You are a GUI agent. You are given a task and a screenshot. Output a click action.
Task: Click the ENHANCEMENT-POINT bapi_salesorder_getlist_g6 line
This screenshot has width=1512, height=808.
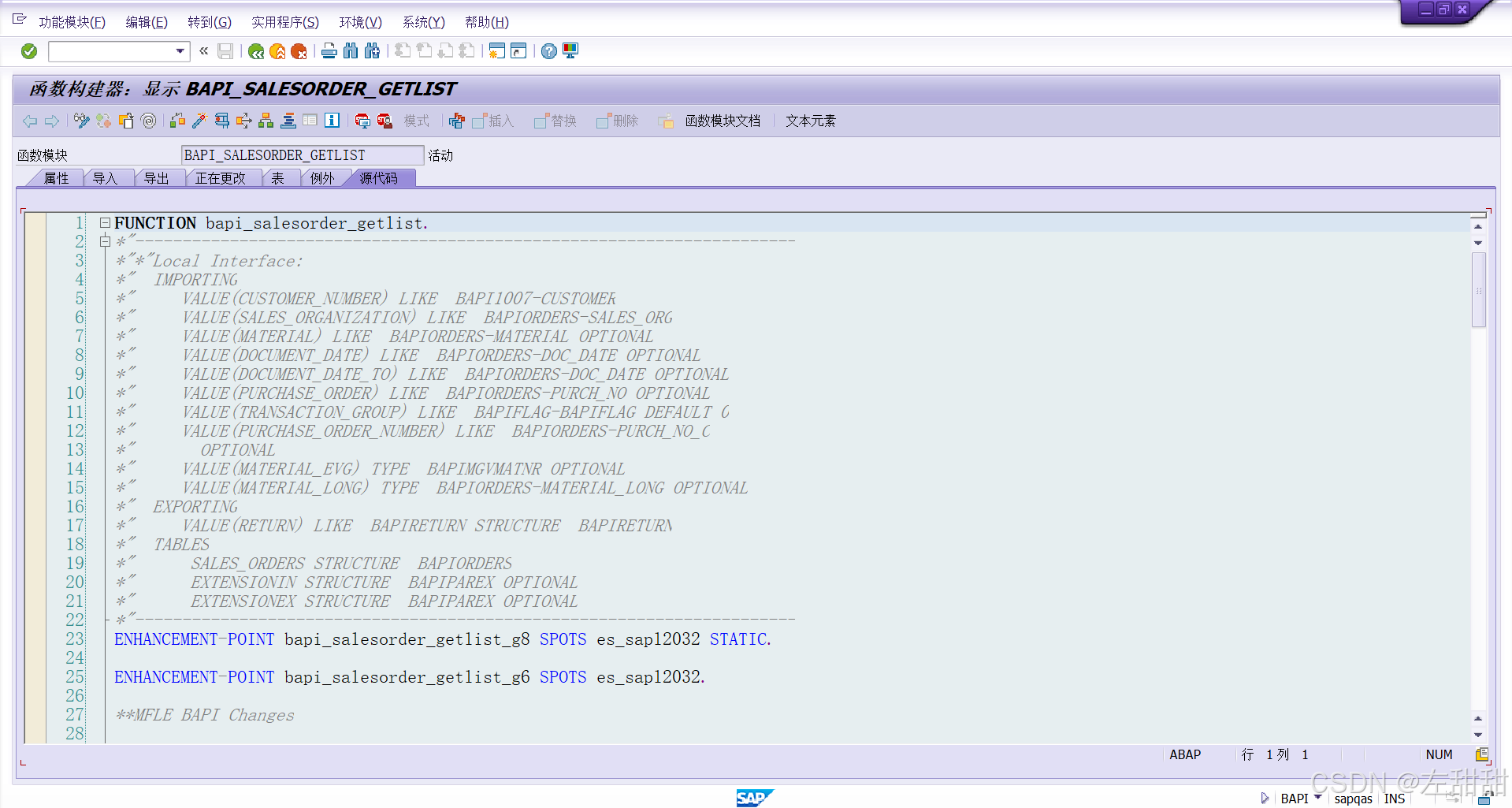coord(410,677)
